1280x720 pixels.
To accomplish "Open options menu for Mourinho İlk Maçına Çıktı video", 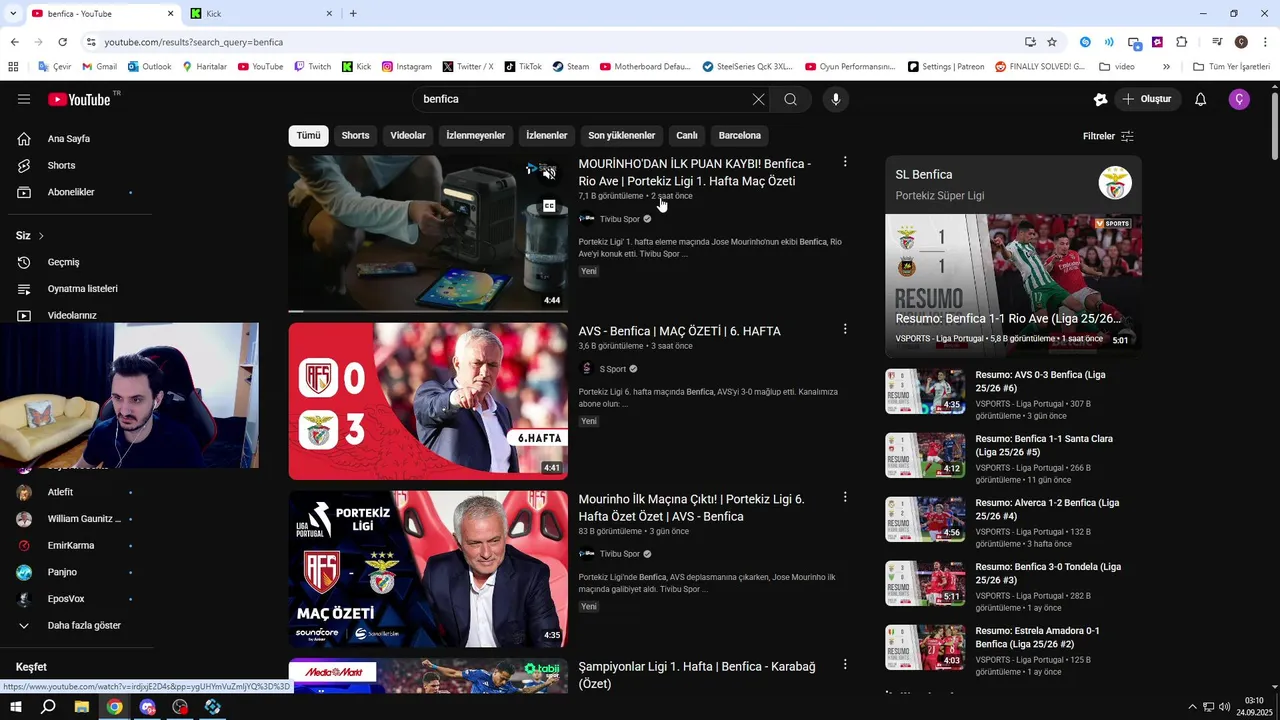I will [845, 497].
